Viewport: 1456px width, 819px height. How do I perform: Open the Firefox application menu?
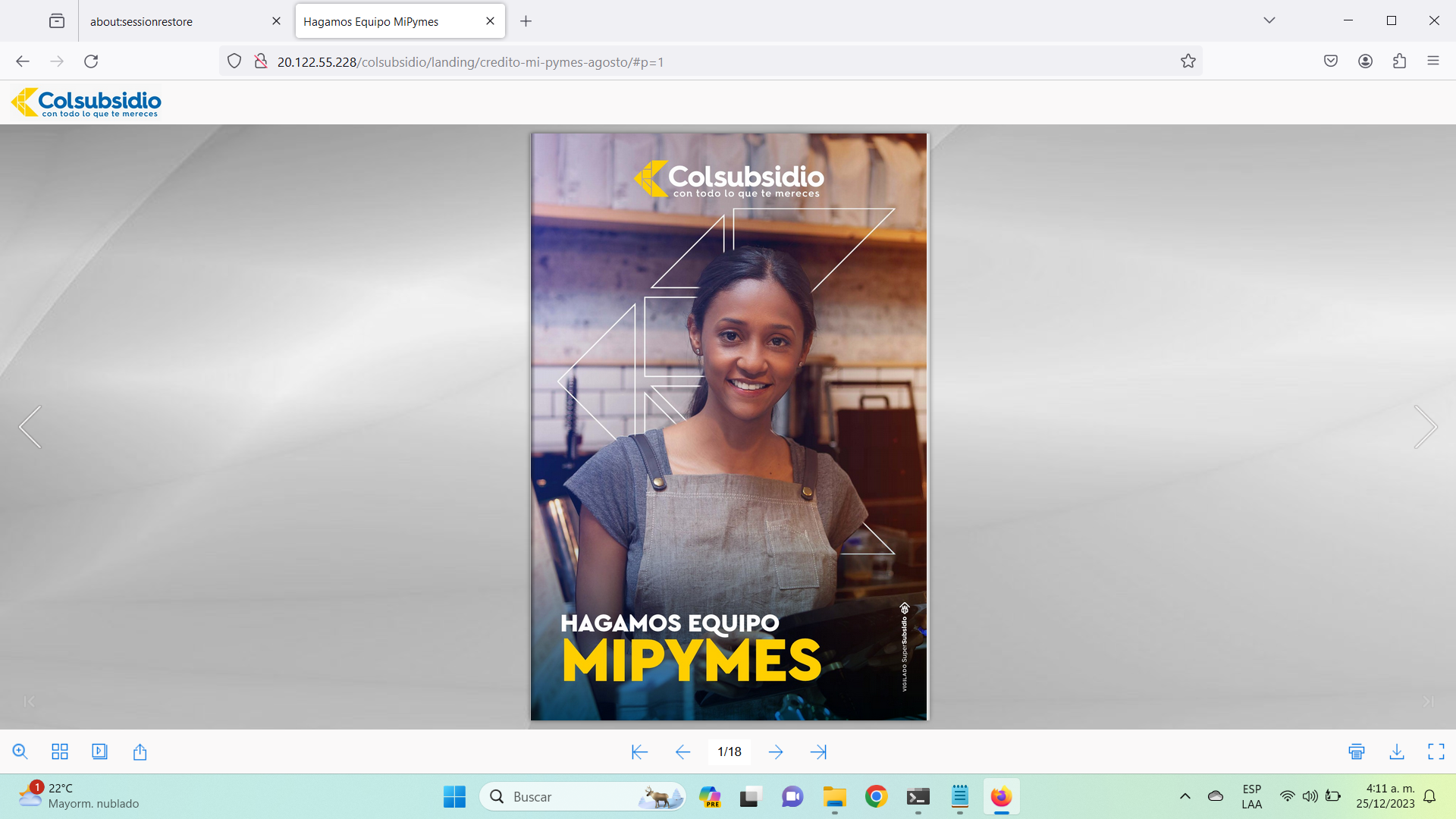coord(1432,61)
